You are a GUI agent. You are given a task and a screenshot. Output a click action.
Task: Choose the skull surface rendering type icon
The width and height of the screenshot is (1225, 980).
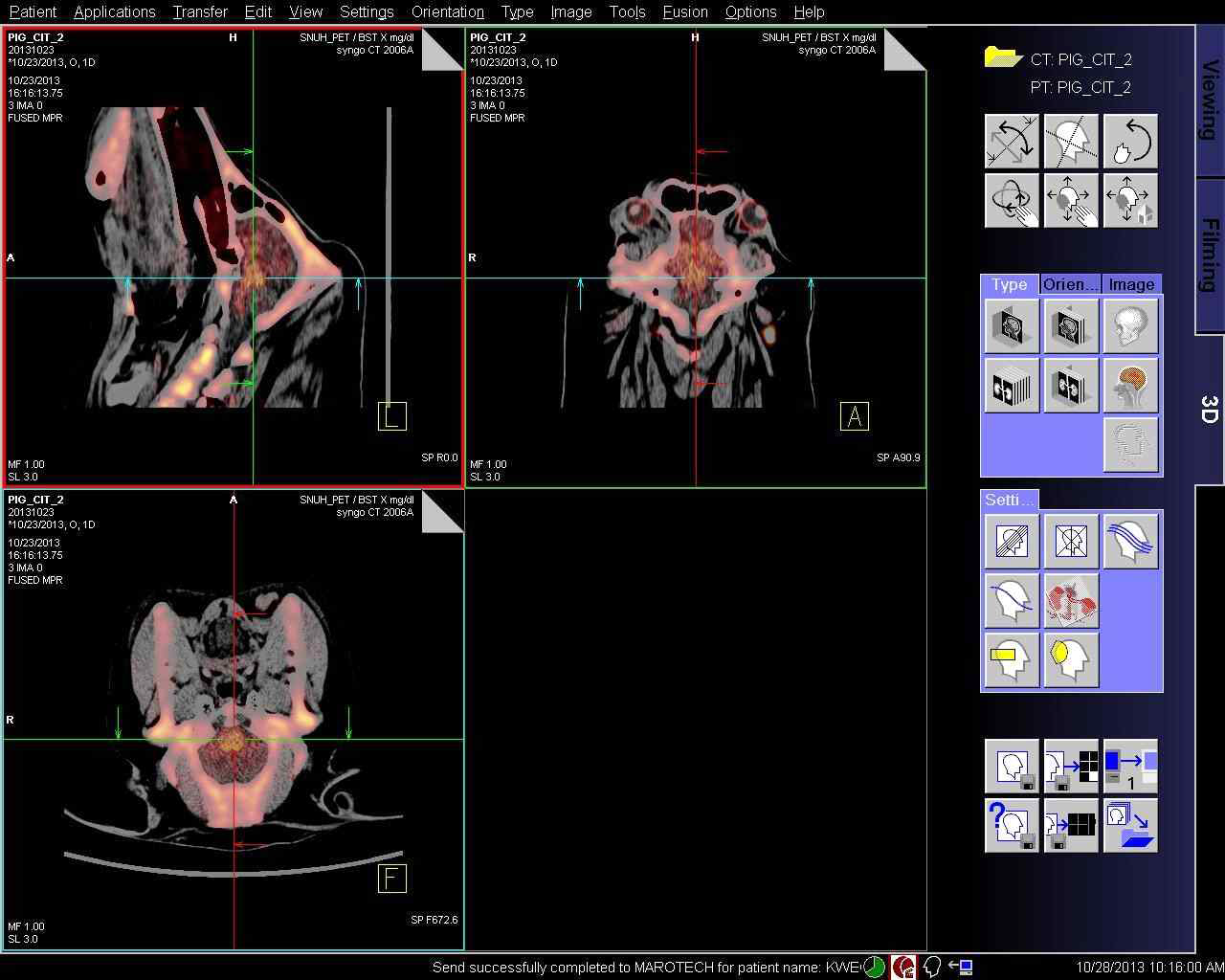pos(1130,326)
